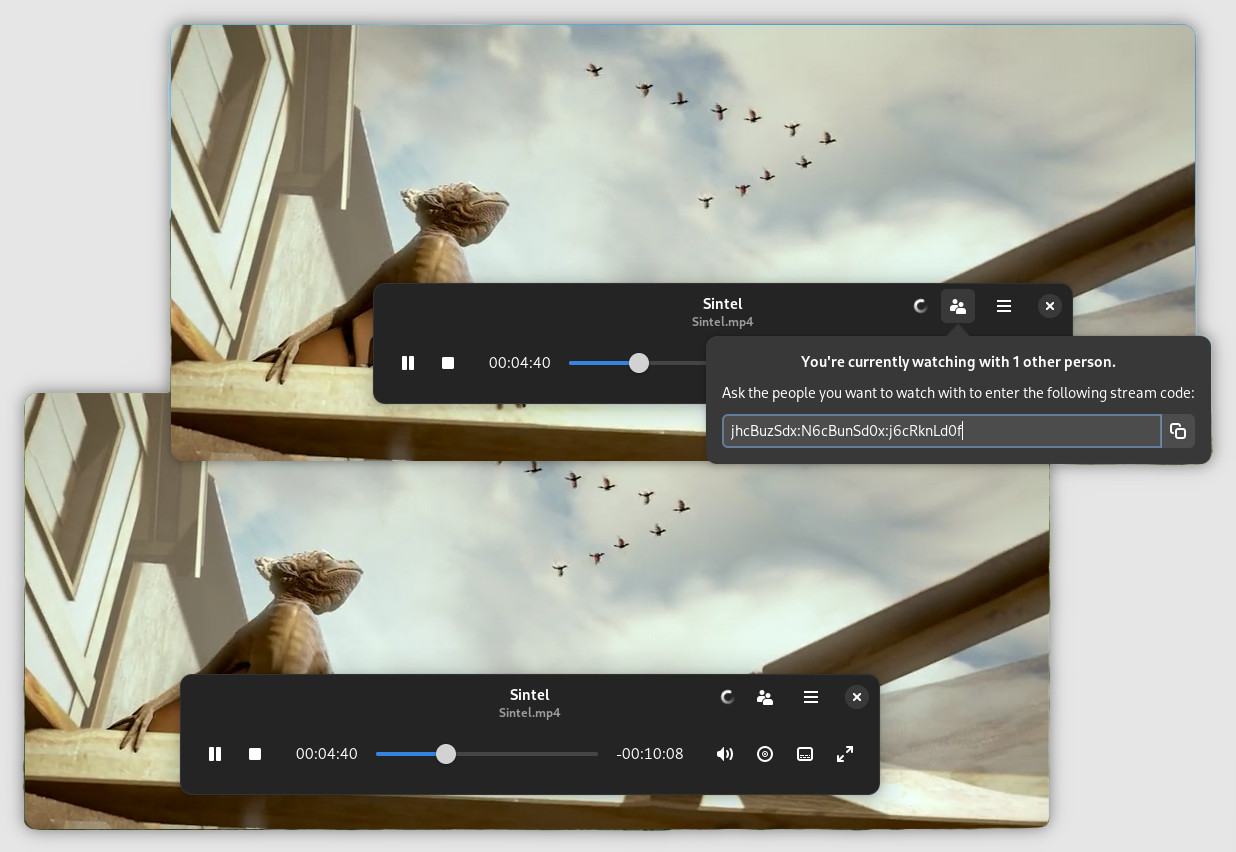The image size is (1236, 852).
Task: Click the stream code input field
Action: [941, 431]
